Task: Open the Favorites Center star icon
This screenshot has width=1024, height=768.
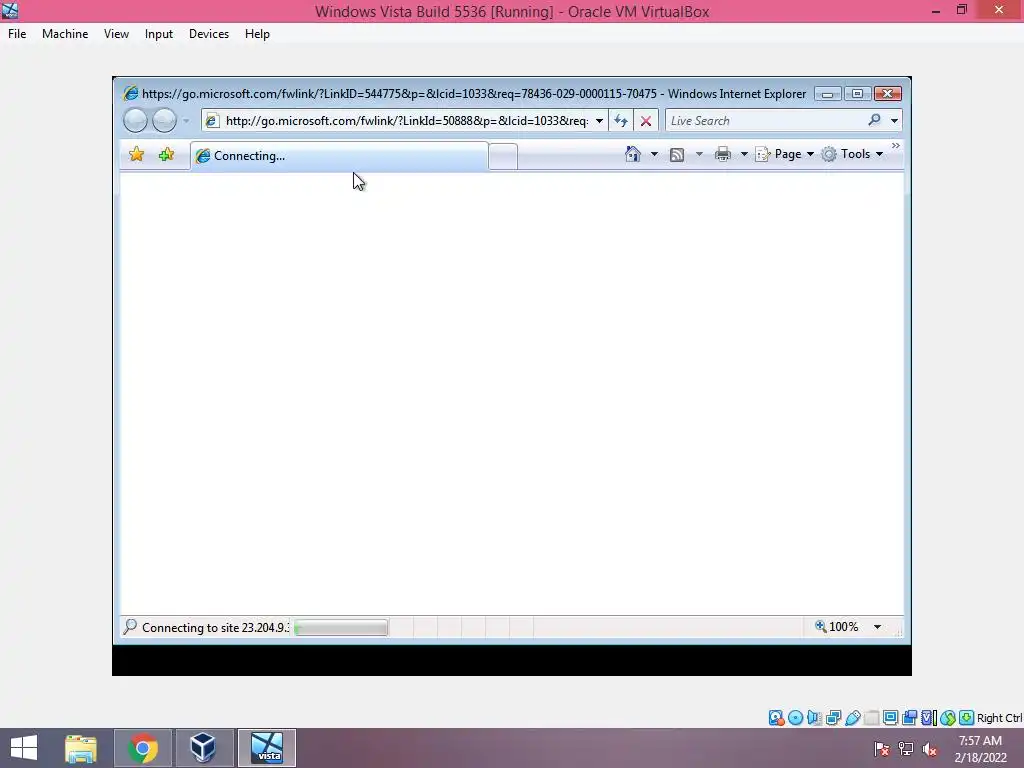Action: pos(136,155)
